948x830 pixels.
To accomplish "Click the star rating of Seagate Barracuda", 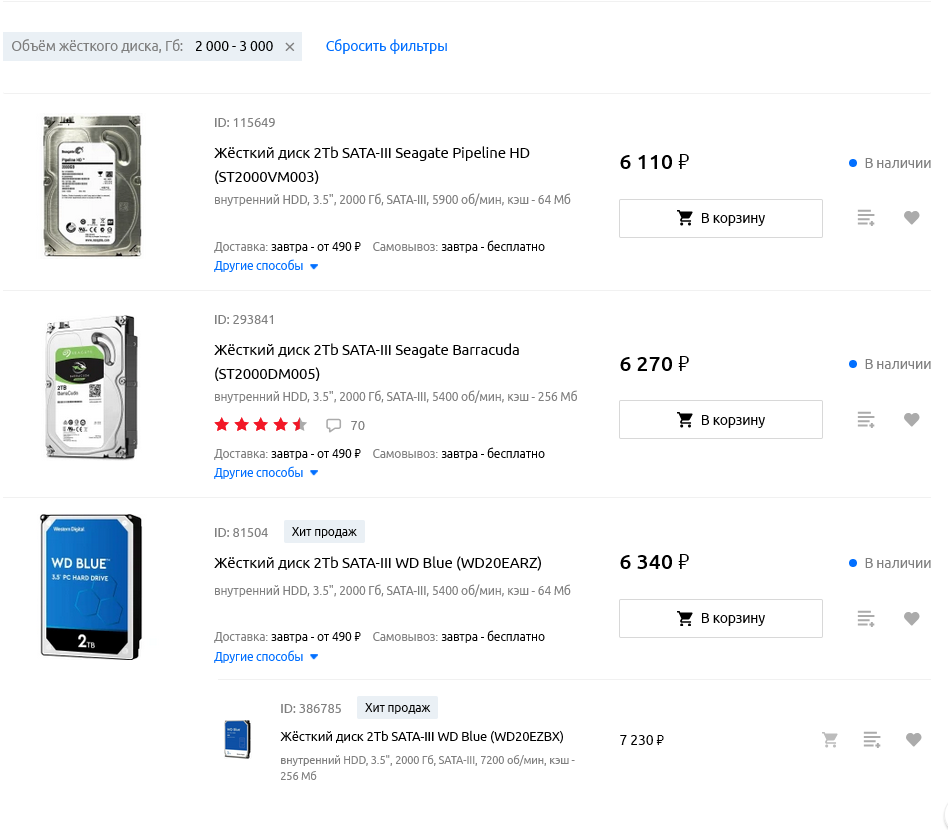I will 261,425.
